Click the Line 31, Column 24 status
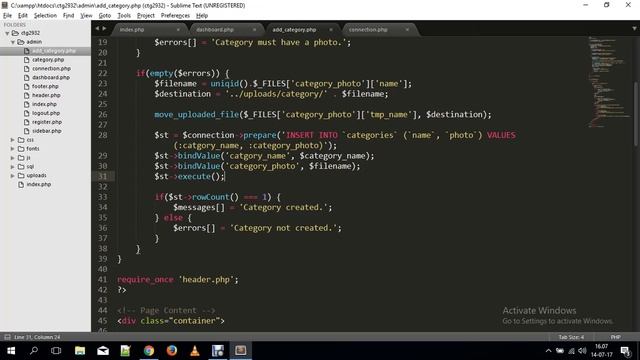This screenshot has height=360, width=640. point(37,337)
